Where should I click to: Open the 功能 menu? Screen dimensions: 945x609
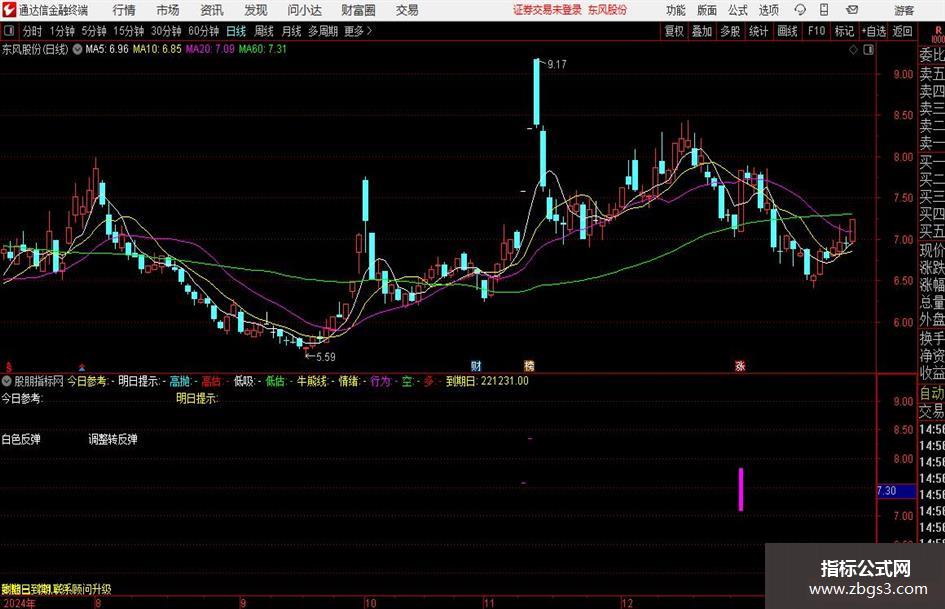coord(676,10)
